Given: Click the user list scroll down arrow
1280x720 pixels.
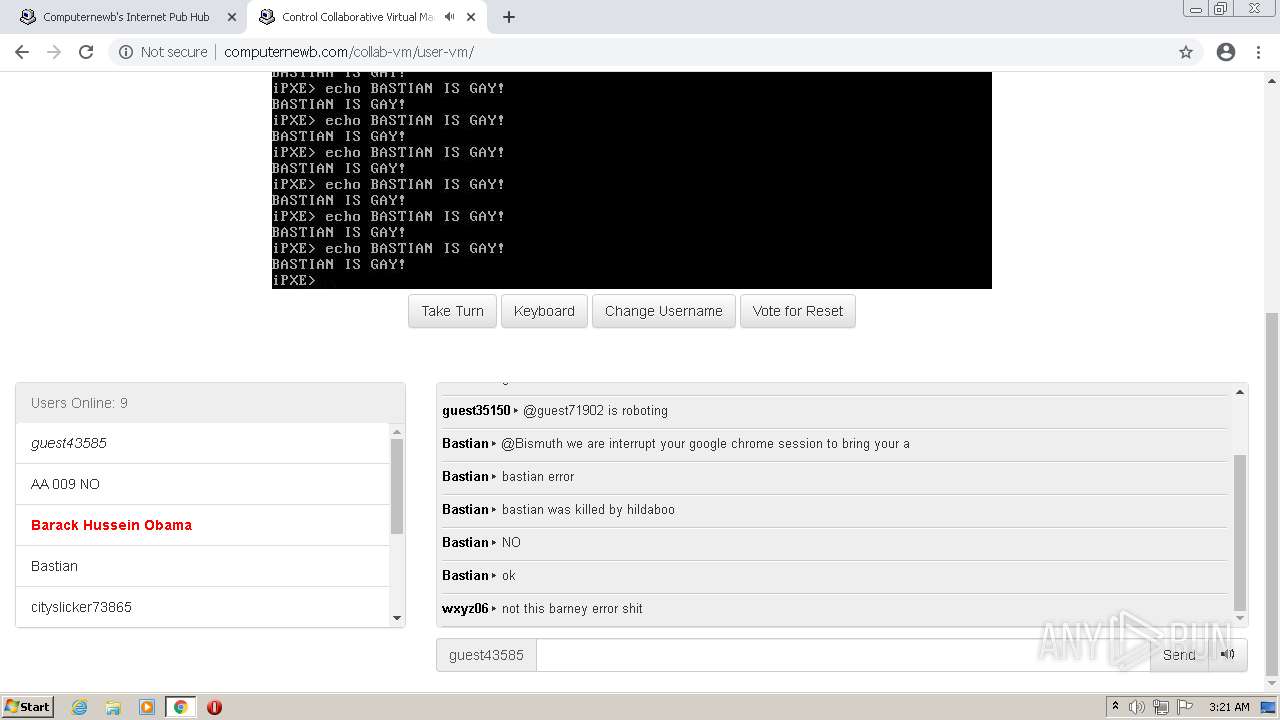Looking at the screenshot, I should (x=397, y=619).
